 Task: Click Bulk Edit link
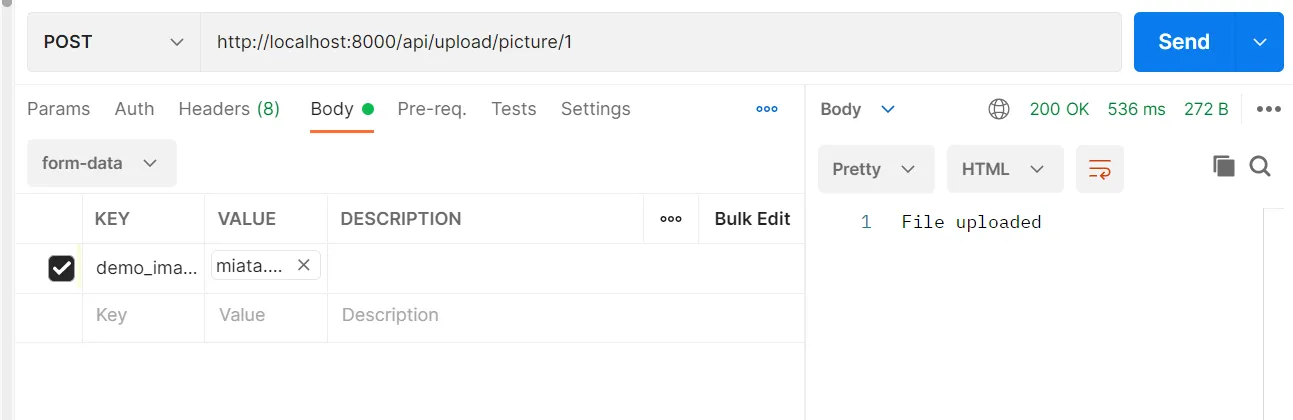click(x=752, y=219)
